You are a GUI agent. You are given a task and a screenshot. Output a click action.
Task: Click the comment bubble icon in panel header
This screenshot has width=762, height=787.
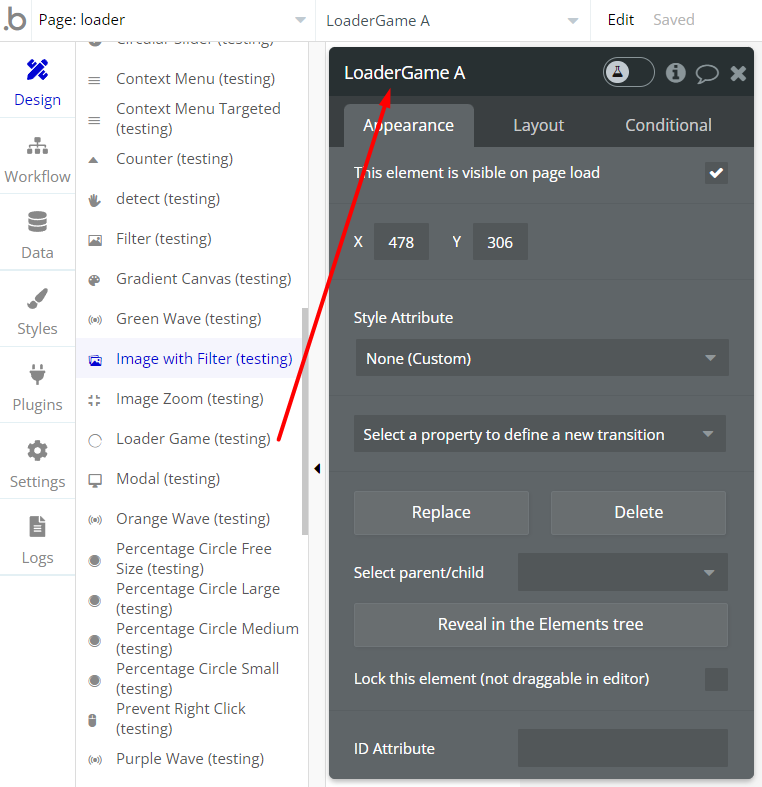pos(707,73)
